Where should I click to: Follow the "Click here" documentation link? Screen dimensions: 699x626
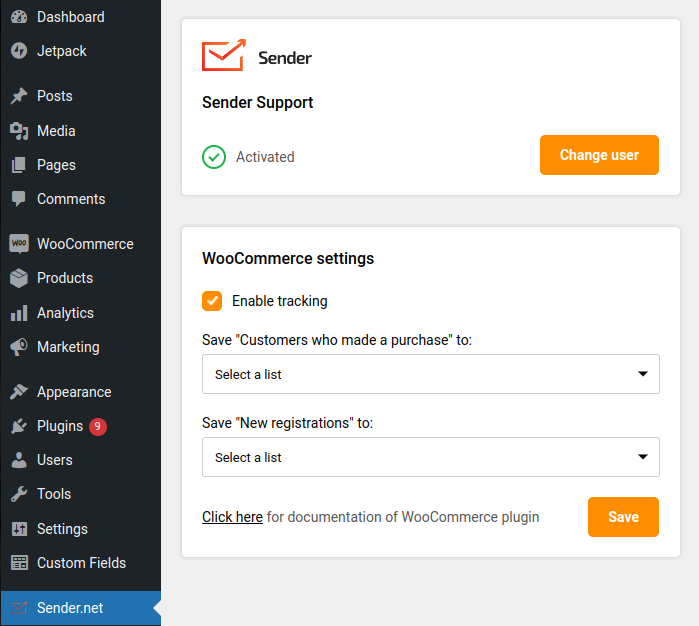pyautogui.click(x=232, y=517)
